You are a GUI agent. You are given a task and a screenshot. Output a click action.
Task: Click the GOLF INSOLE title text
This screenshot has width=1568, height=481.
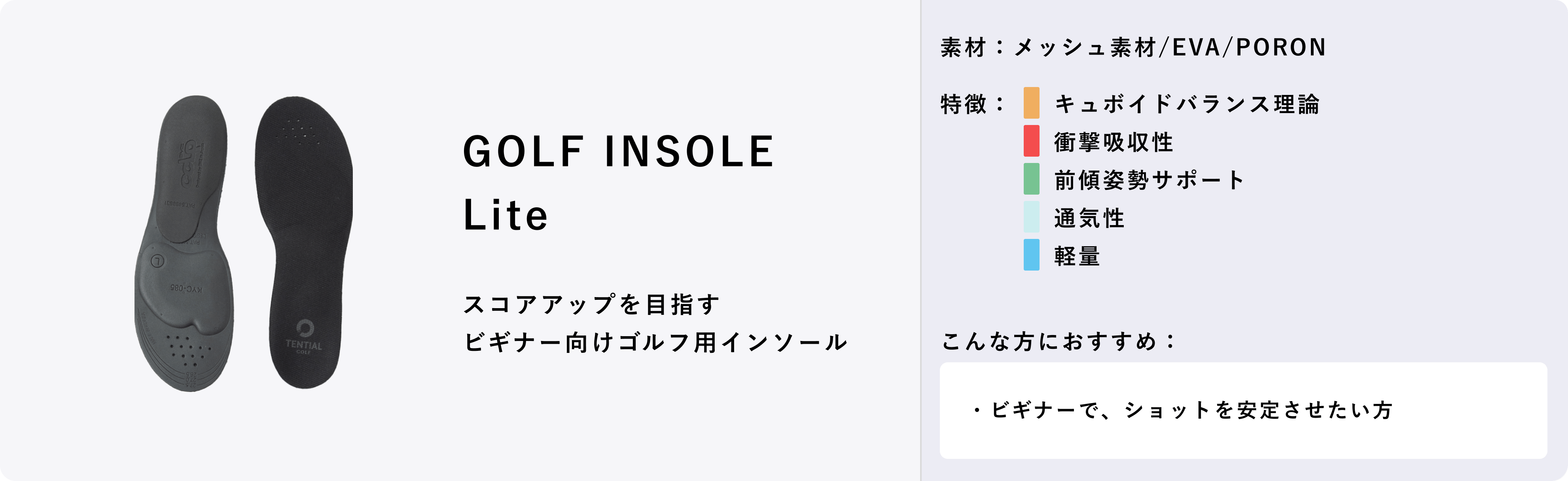pyautogui.click(x=618, y=151)
